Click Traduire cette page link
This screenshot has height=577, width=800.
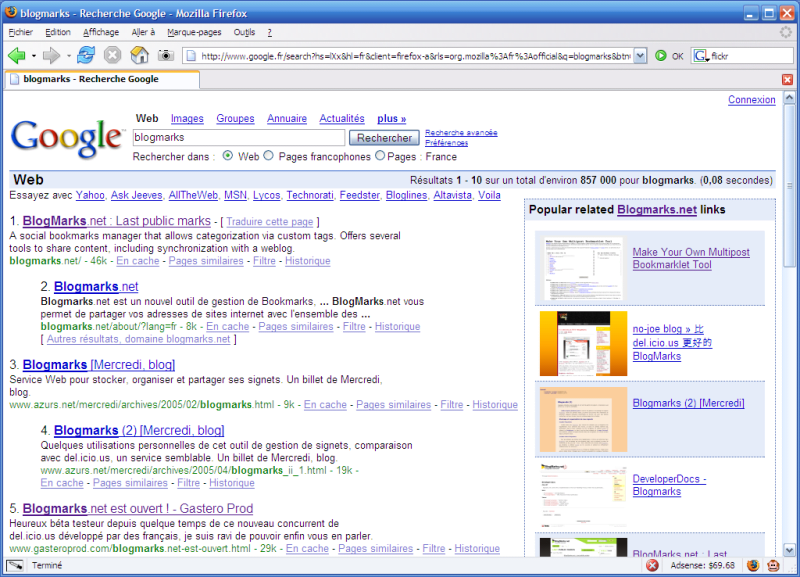coord(269,221)
